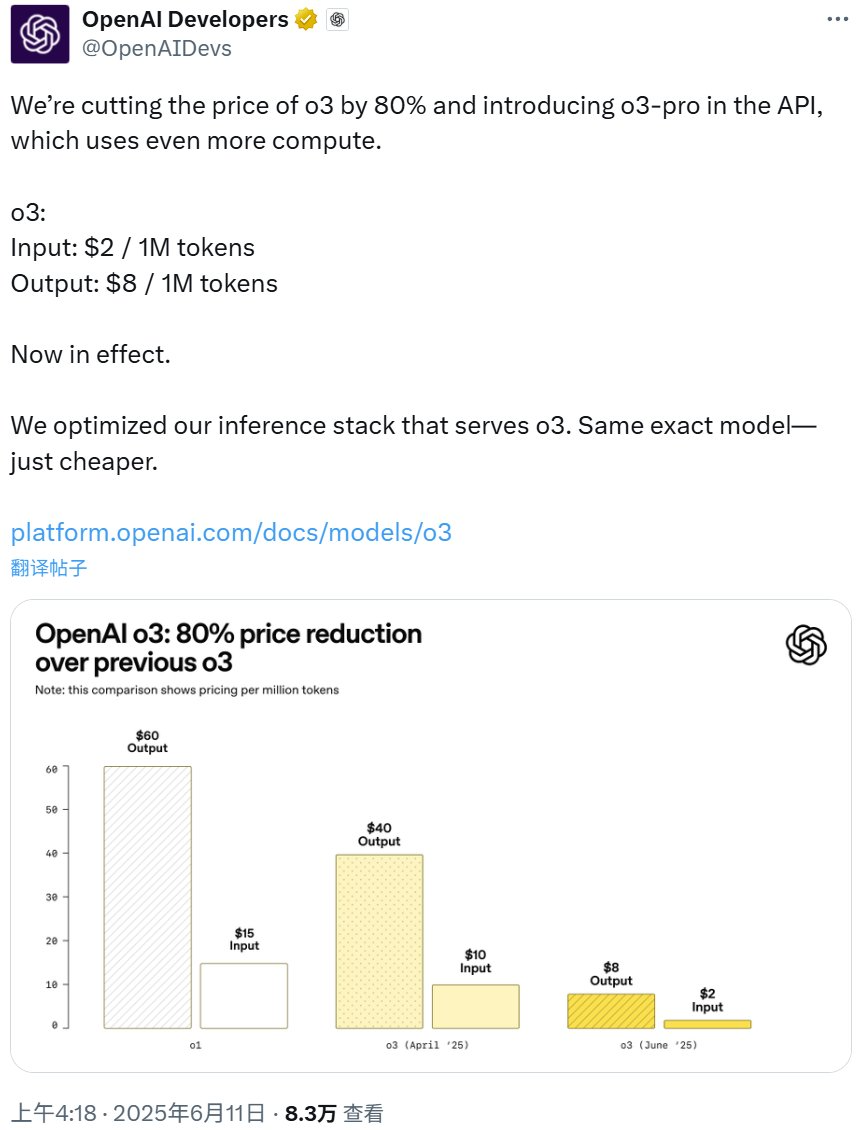Click the small yellow $2 Input bar

pyautogui.click(x=707, y=1024)
